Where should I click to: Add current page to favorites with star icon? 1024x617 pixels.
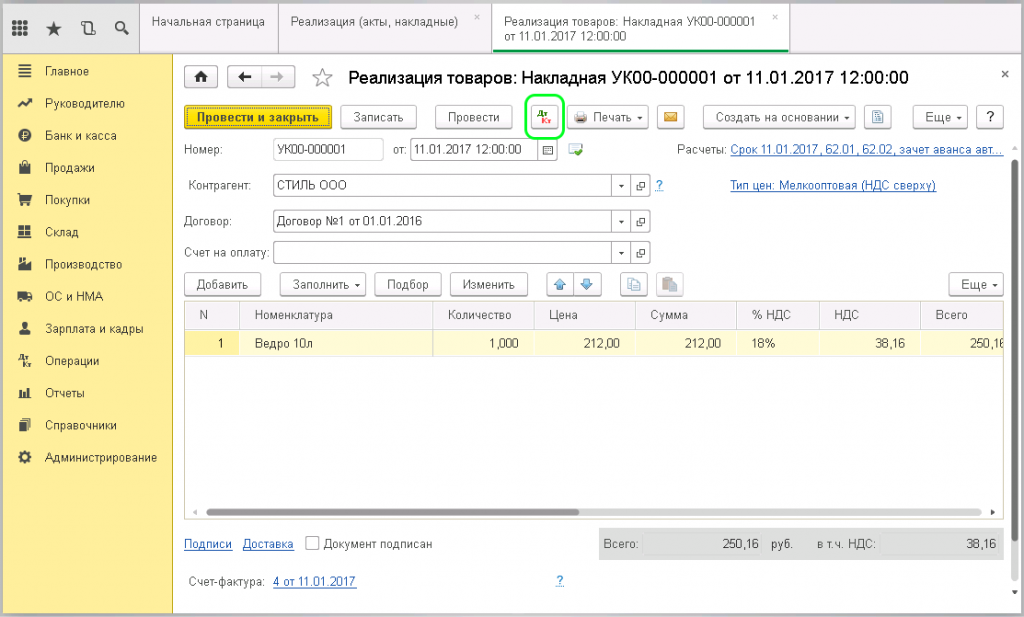(x=322, y=78)
